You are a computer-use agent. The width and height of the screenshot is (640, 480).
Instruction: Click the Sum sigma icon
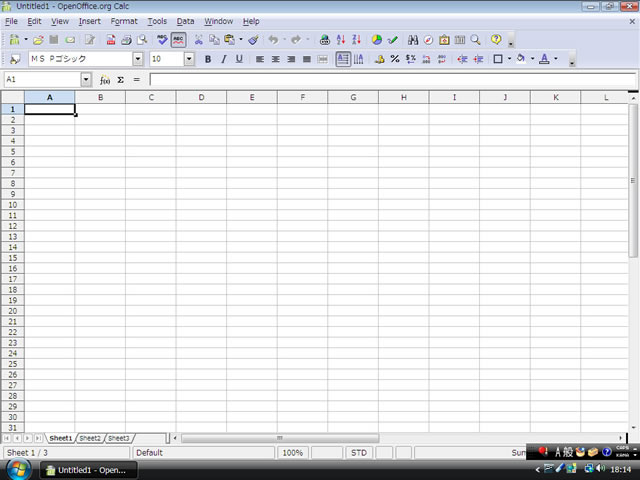pyautogui.click(x=121, y=79)
